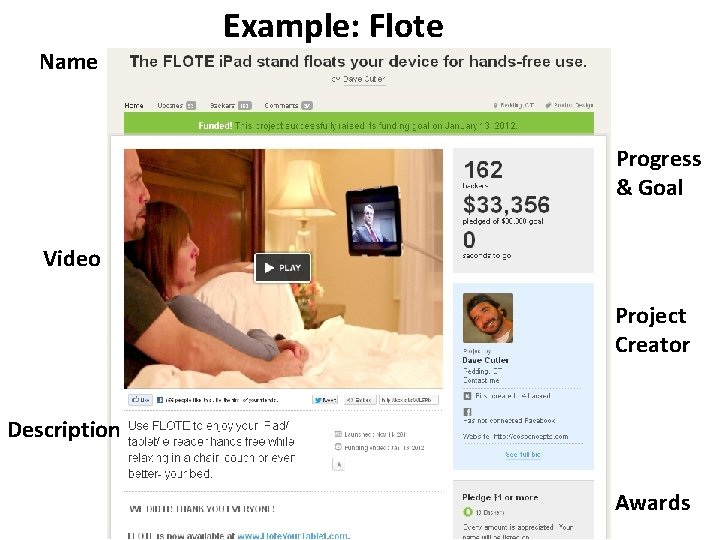Click the Facebook icon in creator panel

tap(467, 411)
